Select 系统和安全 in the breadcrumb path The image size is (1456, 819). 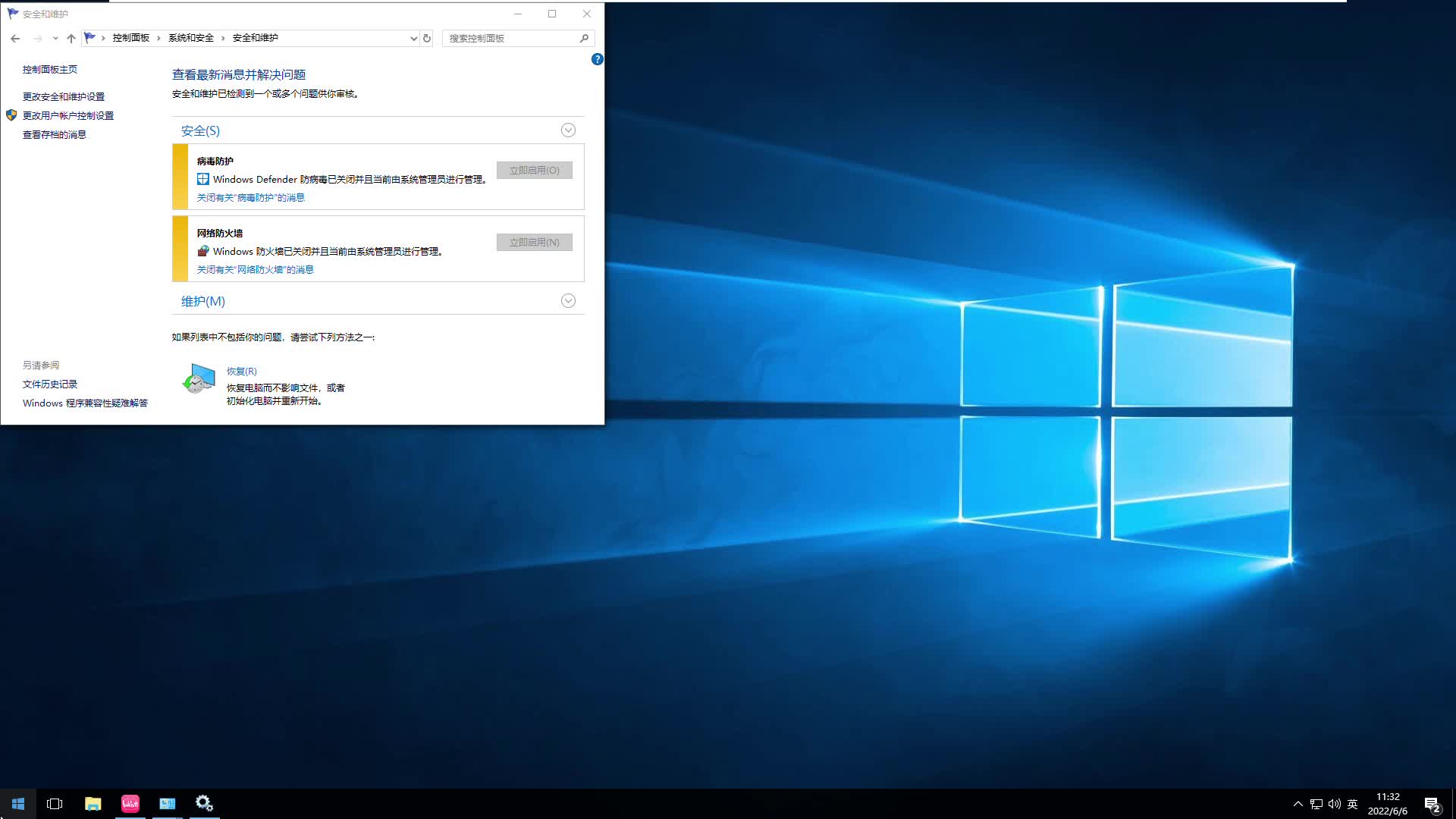[191, 38]
